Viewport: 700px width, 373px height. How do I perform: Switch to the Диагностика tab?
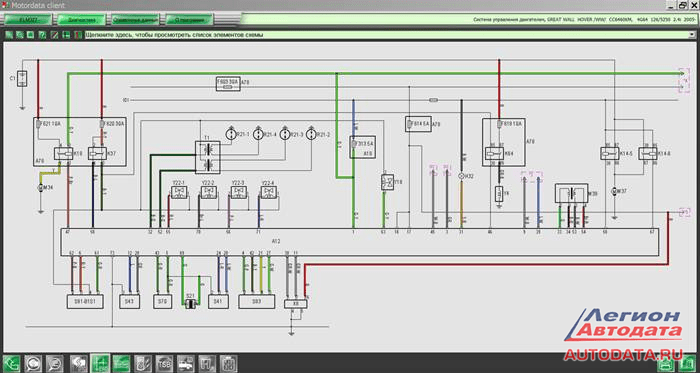tap(82, 20)
